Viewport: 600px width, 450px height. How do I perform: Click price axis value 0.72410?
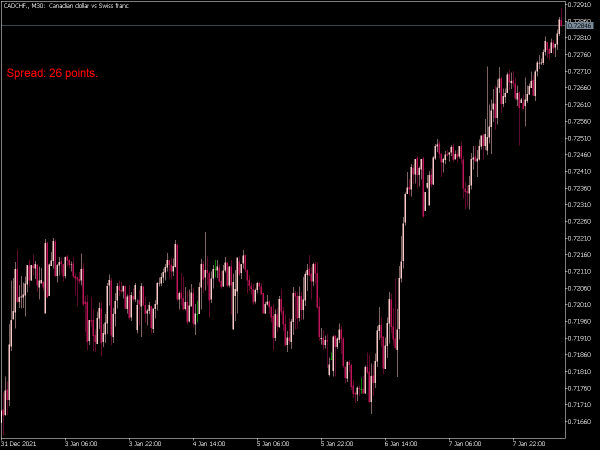579,171
